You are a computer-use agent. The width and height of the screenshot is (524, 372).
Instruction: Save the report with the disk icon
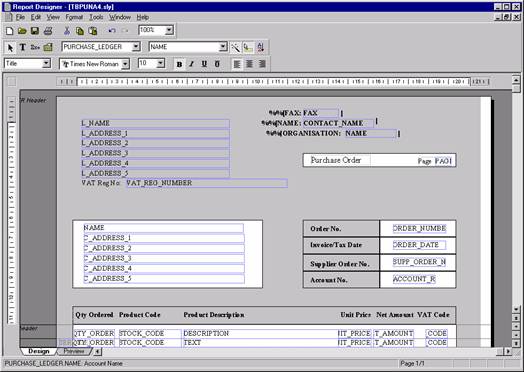(x=35, y=31)
